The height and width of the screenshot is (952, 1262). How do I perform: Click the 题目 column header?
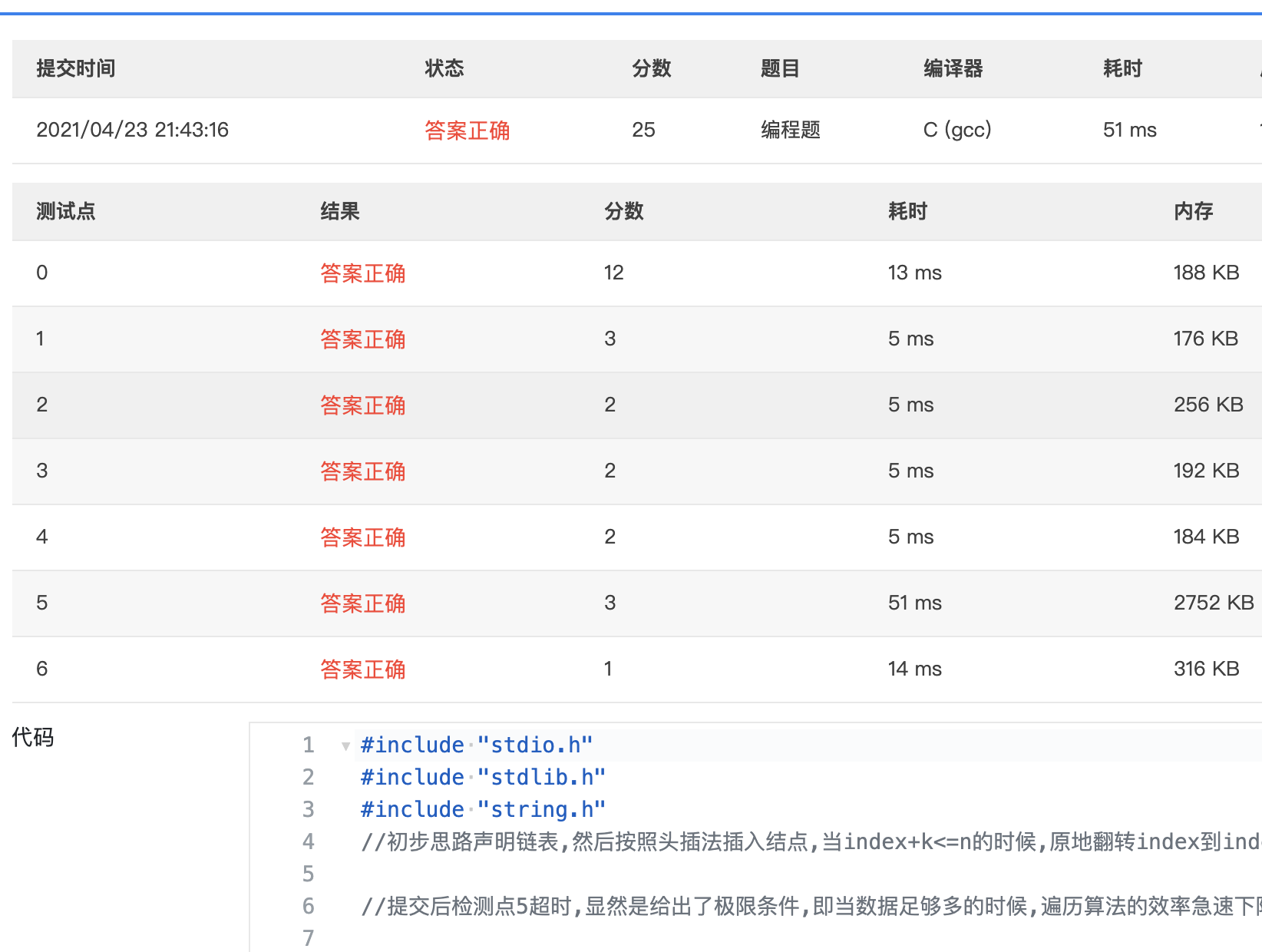click(780, 68)
